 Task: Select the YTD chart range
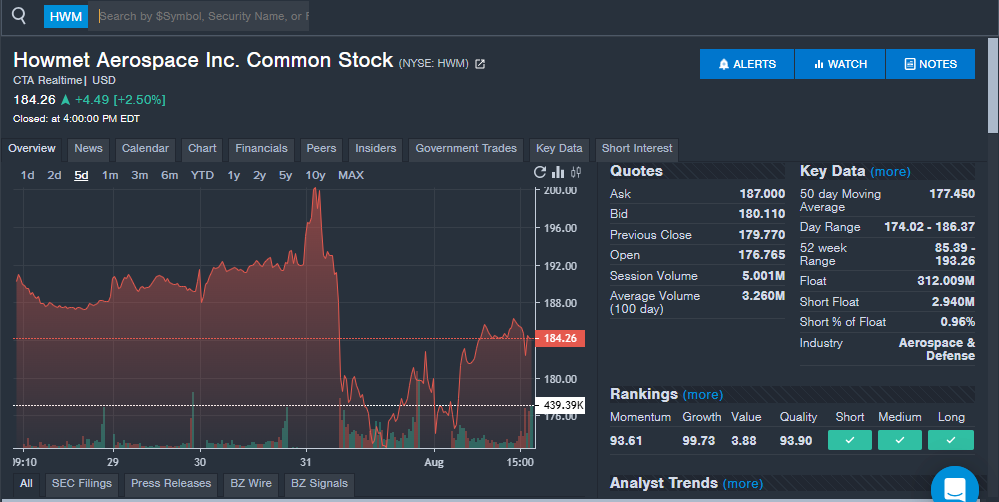202,175
